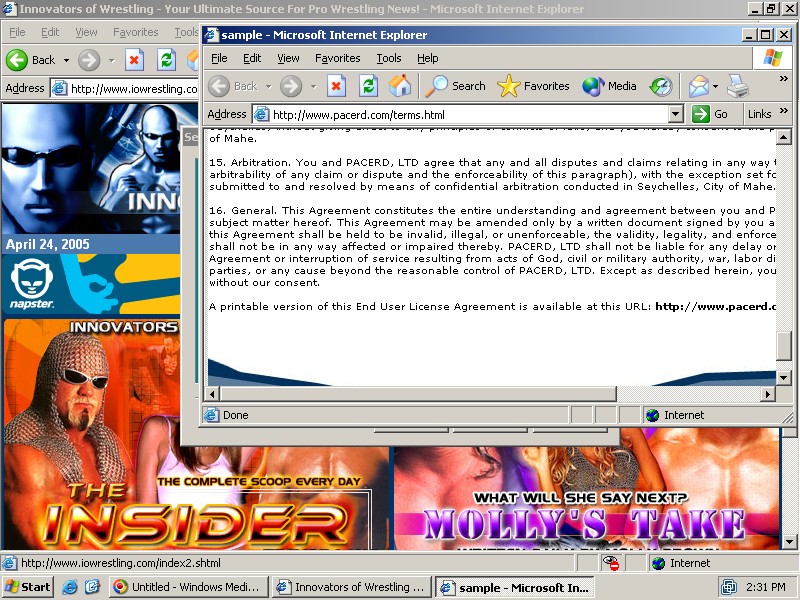The height and width of the screenshot is (600, 800).
Task: Click Back arrow in sample window toolbar
Action: (x=233, y=86)
